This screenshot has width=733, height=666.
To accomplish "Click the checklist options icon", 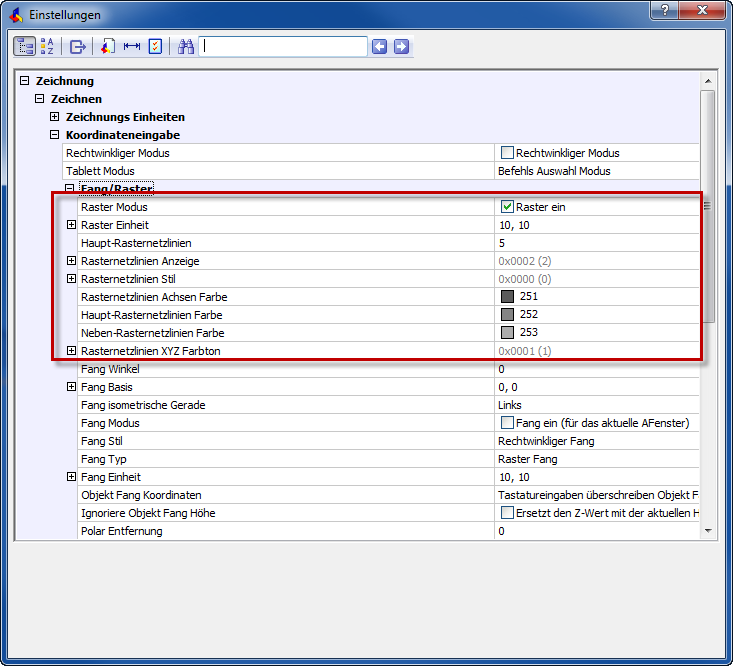I will pos(155,46).
